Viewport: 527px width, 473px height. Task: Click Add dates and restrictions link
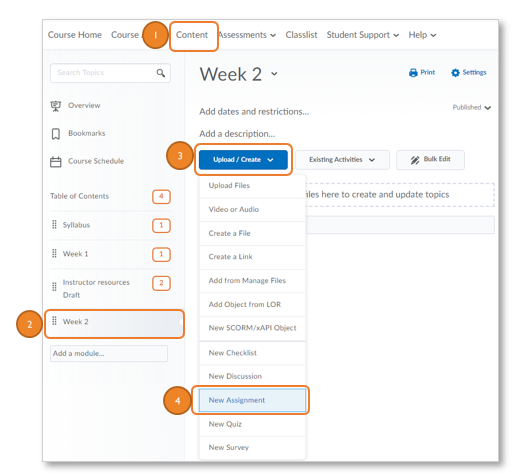point(254,112)
